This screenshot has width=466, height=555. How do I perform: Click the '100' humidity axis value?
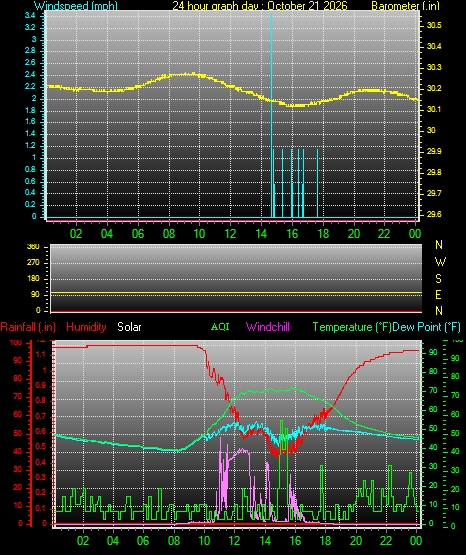(16, 343)
